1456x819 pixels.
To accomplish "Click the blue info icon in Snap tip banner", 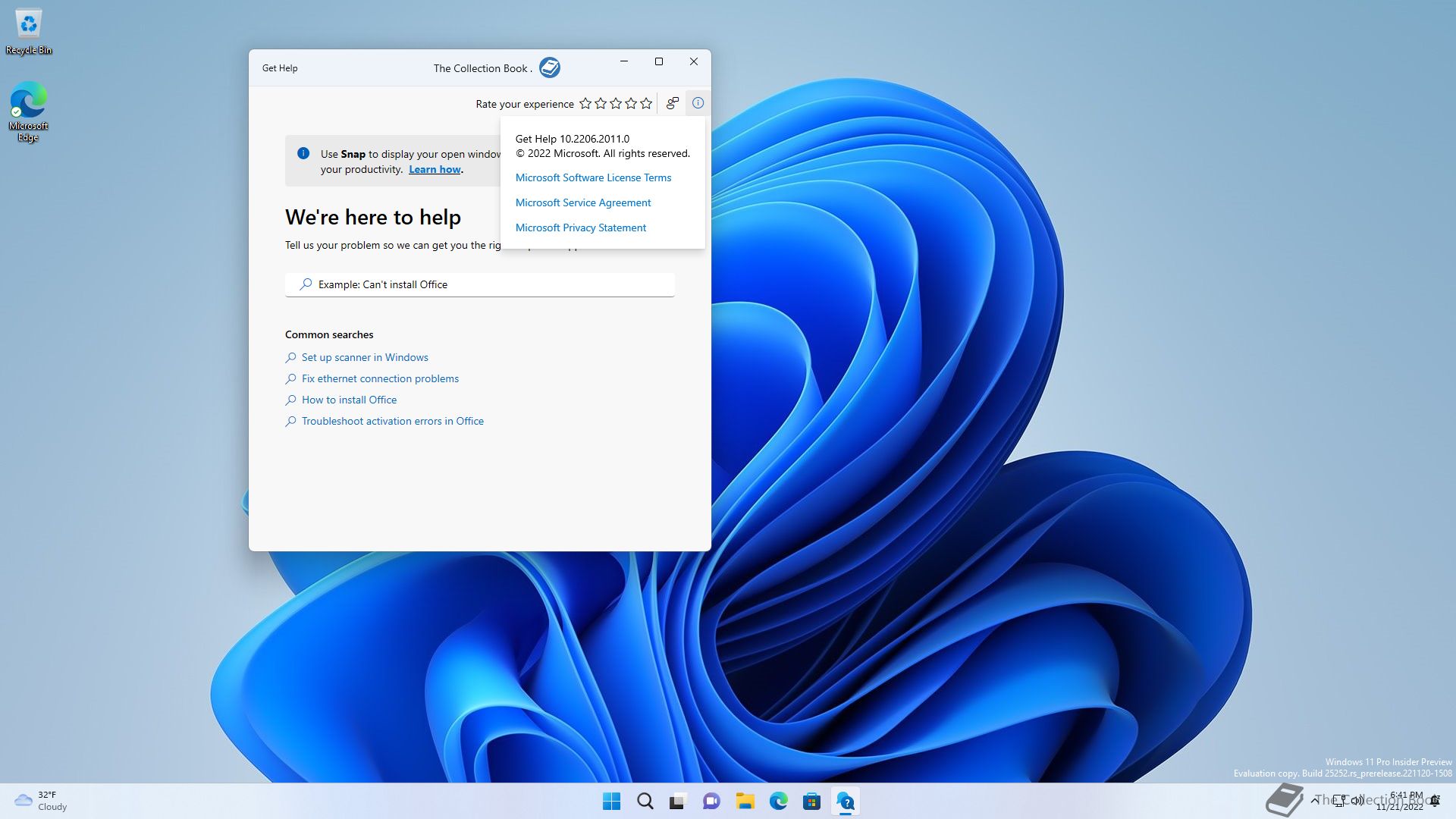I will coord(303,153).
